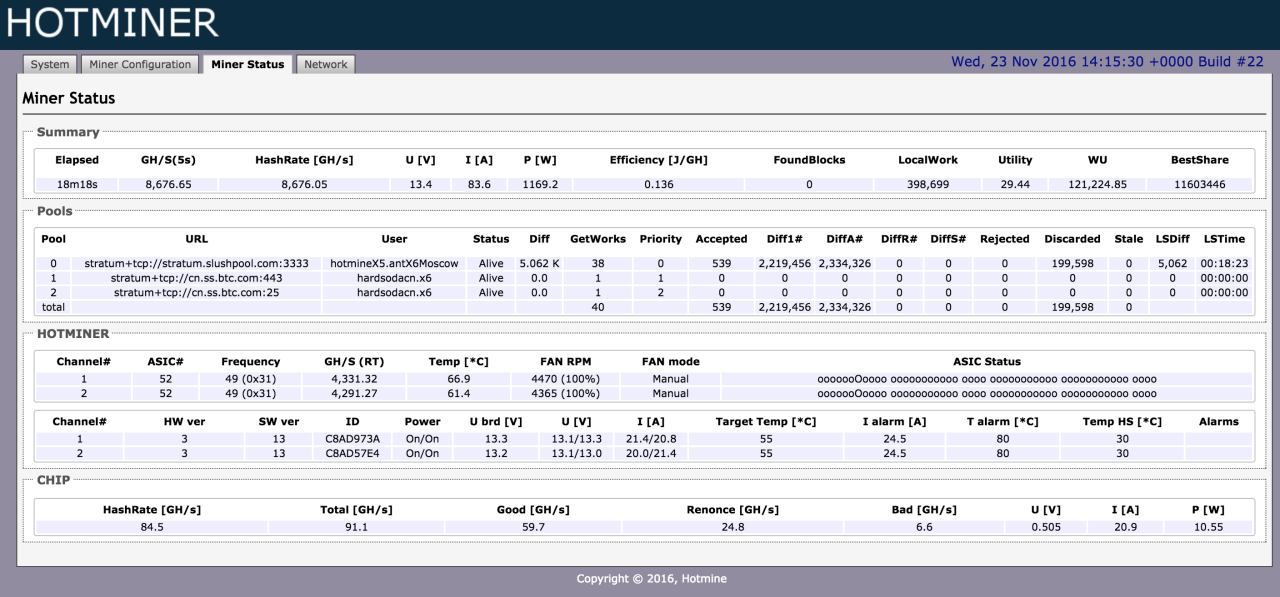Click pool 0 LSDiff value 5,062
The height and width of the screenshot is (597, 1280).
point(1171,264)
